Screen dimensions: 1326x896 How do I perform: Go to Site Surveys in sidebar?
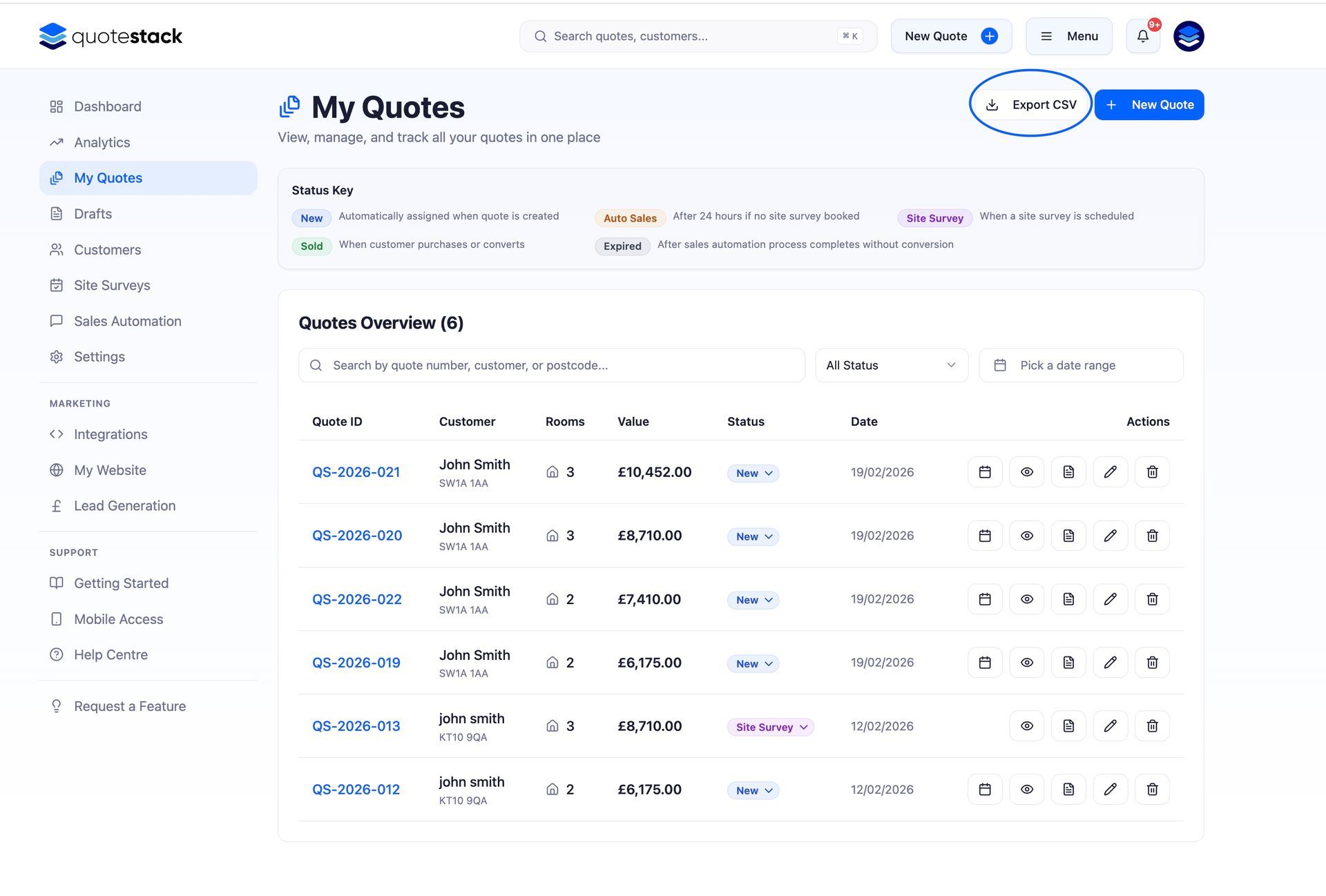pyautogui.click(x=112, y=285)
